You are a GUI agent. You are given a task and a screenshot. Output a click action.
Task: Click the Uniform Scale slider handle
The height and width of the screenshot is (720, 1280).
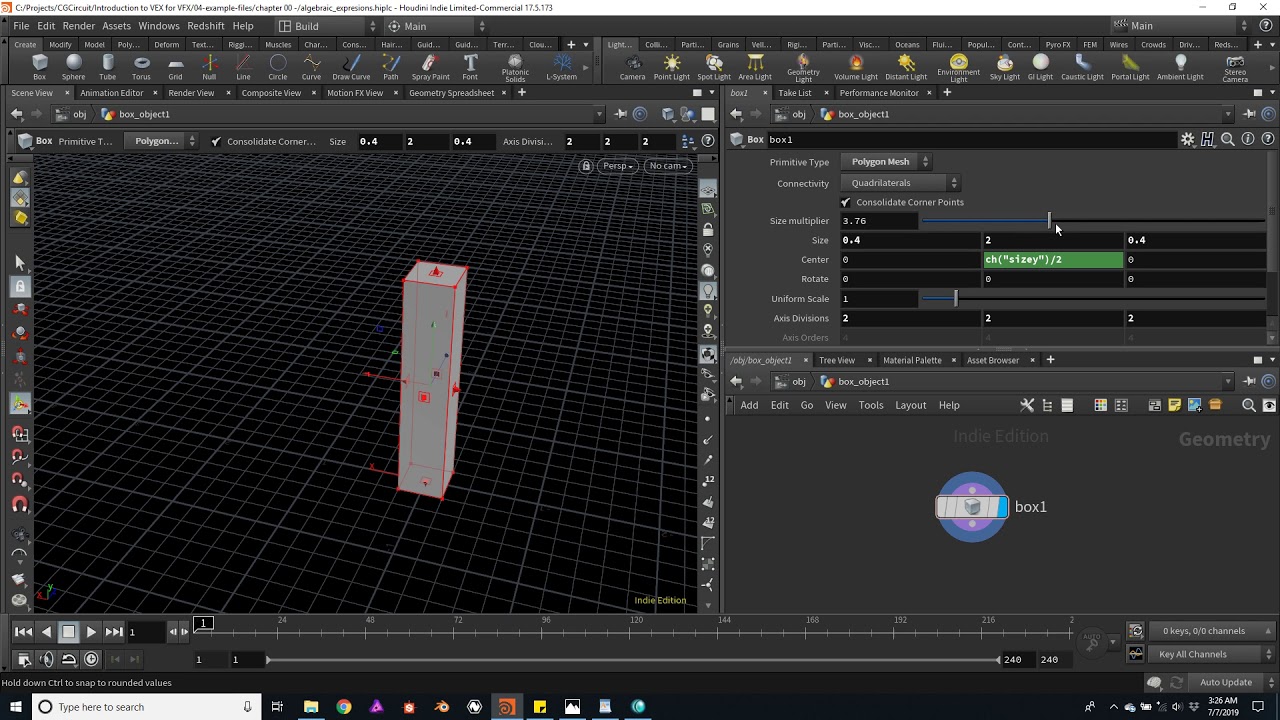(955, 299)
